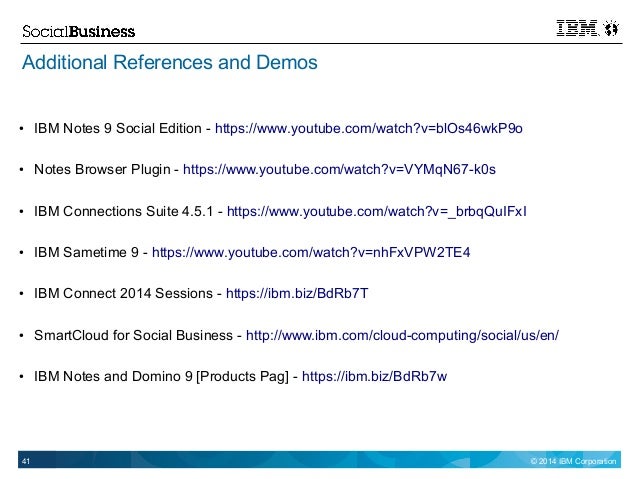Open the IBM Notes 9 Social Edition YouTube link
The width and height of the screenshot is (638, 479).
(369, 129)
